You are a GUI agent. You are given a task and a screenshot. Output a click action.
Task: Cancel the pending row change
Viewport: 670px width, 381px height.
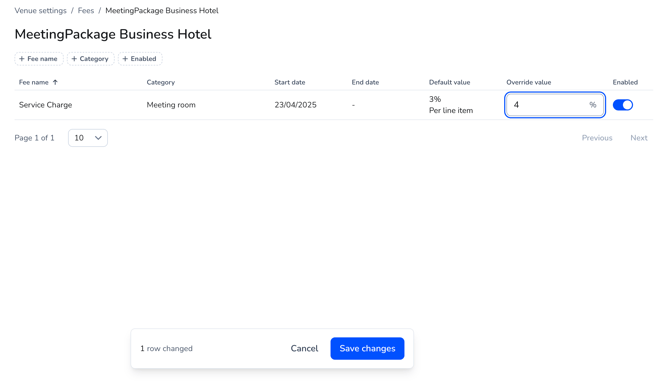pyautogui.click(x=304, y=349)
